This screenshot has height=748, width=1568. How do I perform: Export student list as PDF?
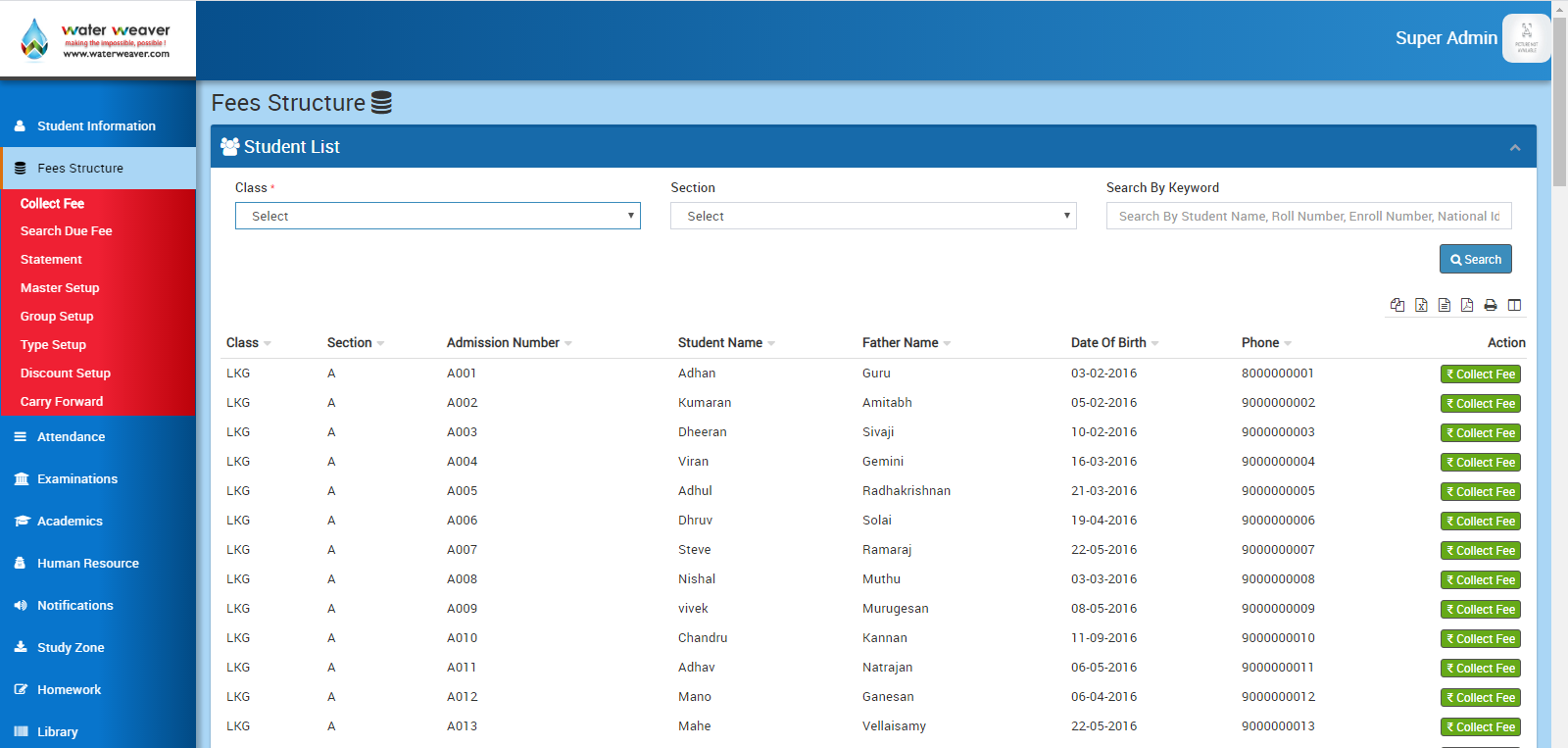click(x=1467, y=305)
